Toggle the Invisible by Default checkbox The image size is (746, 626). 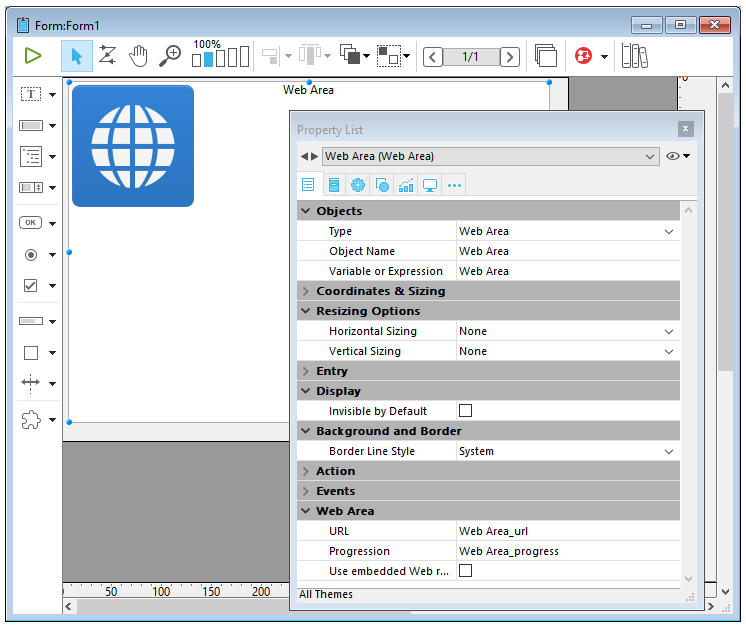(x=465, y=411)
